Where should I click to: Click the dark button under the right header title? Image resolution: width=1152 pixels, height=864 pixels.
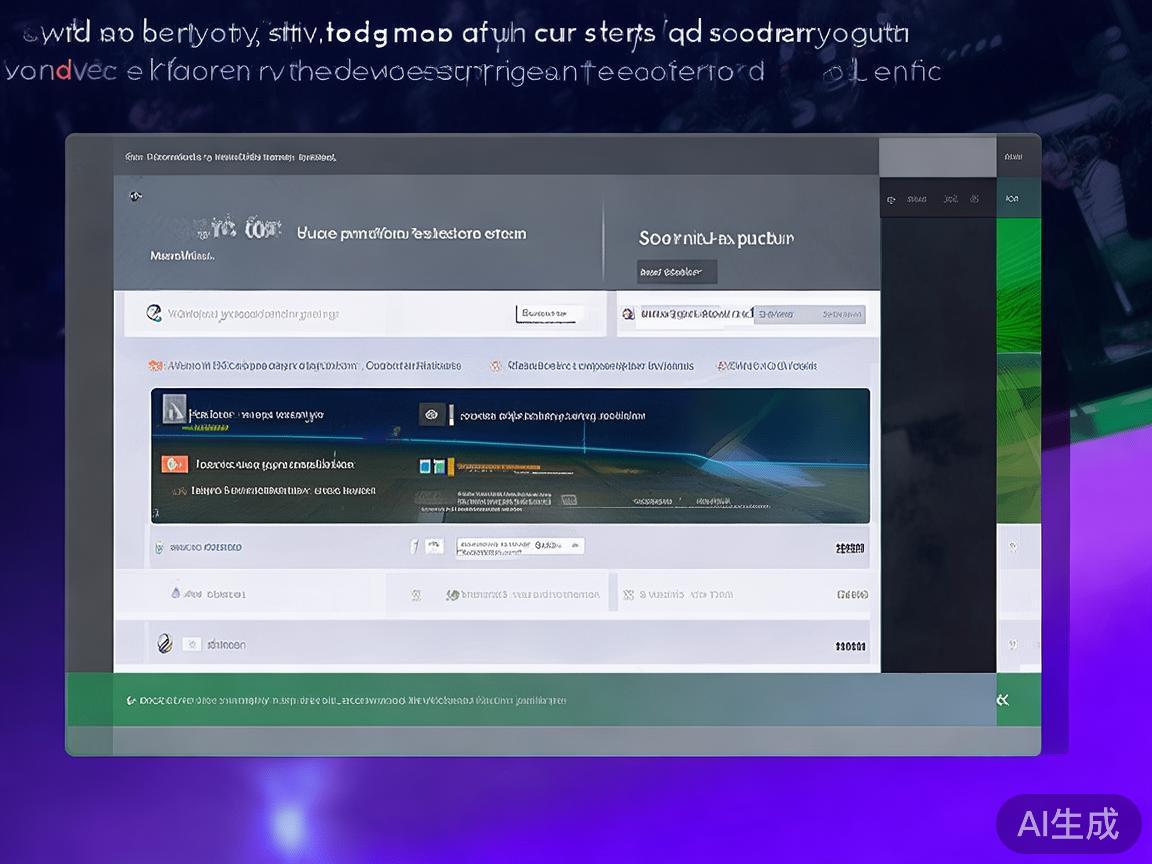tap(677, 272)
